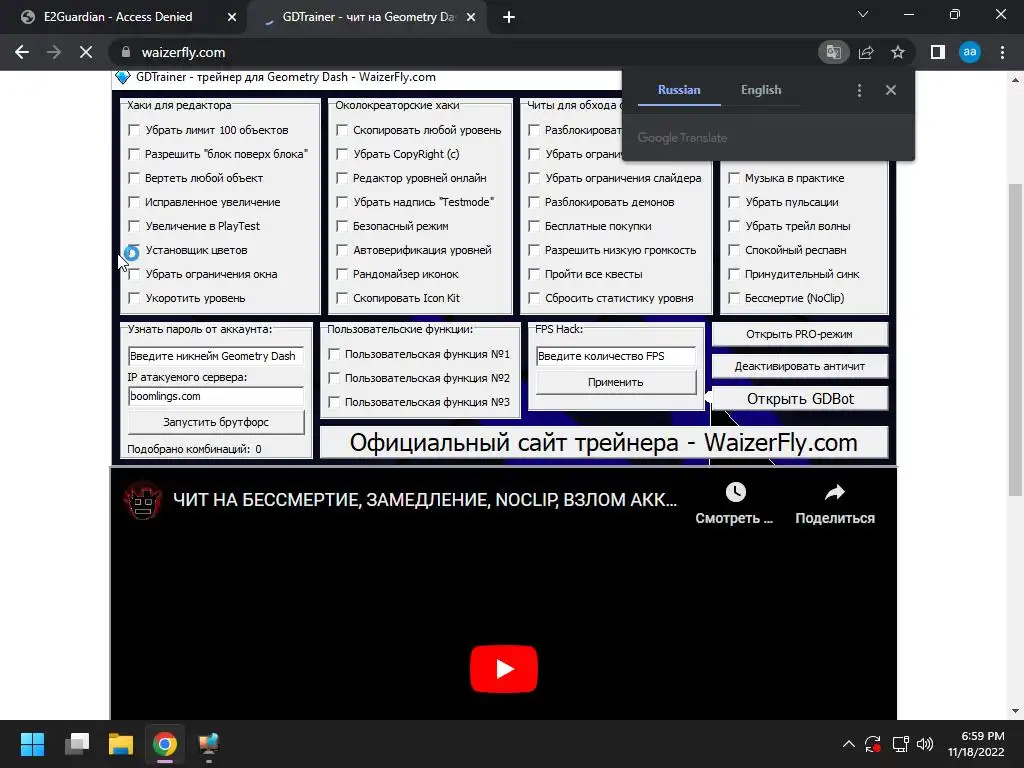Toggle 'Рандомайзер иконок' checkbox
This screenshot has width=1024, height=768.
pos(342,274)
